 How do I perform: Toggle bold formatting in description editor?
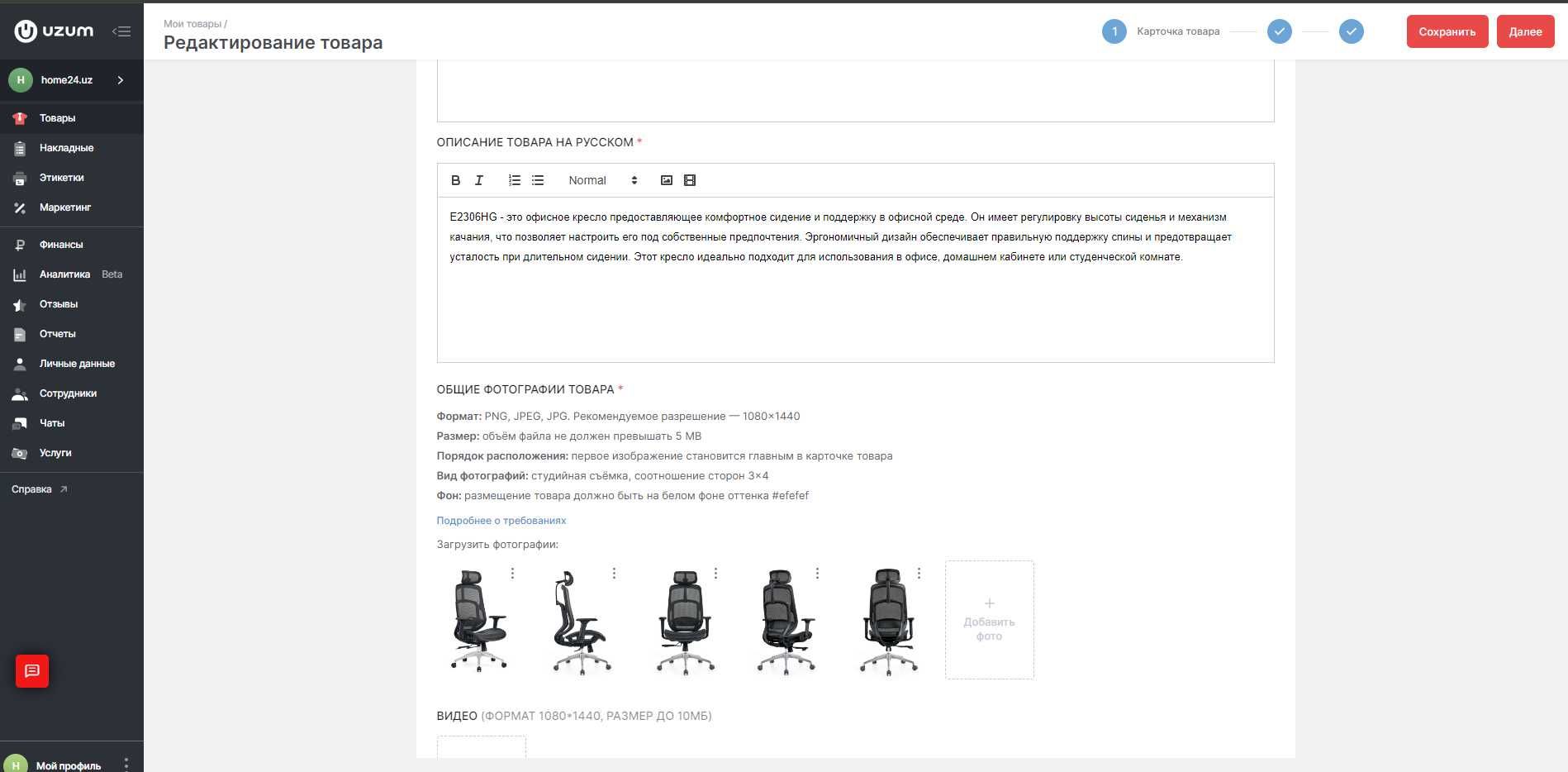click(455, 180)
